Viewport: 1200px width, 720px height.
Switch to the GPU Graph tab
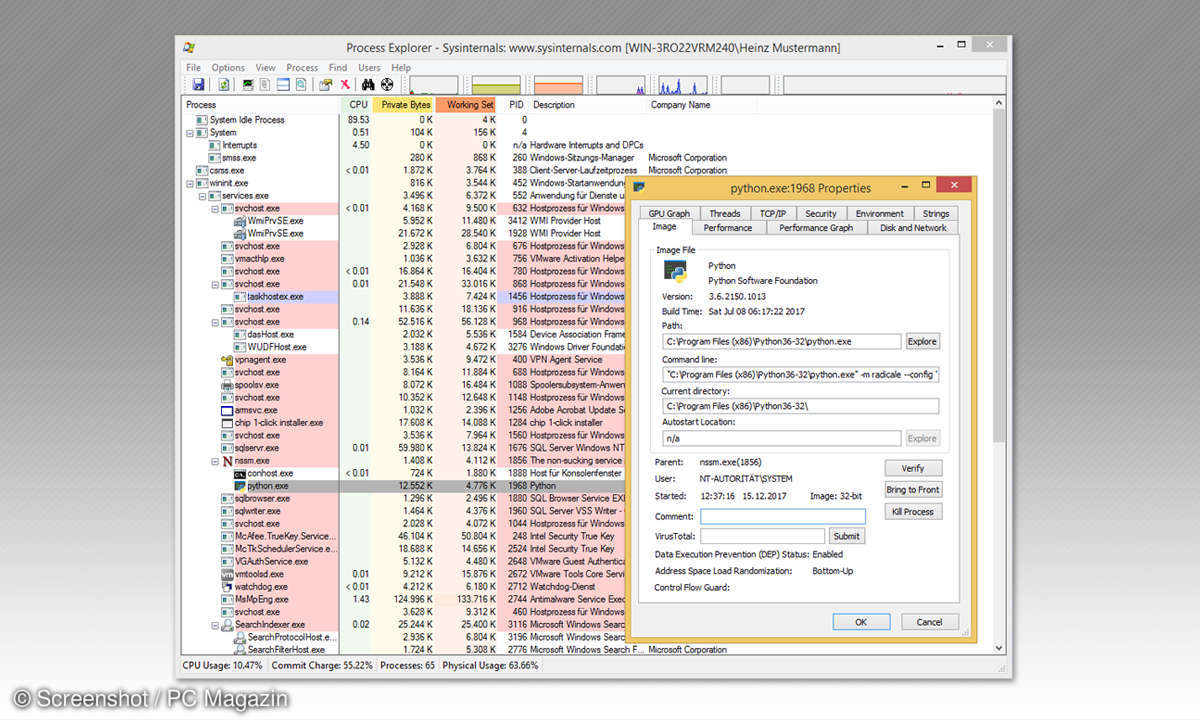tap(669, 213)
